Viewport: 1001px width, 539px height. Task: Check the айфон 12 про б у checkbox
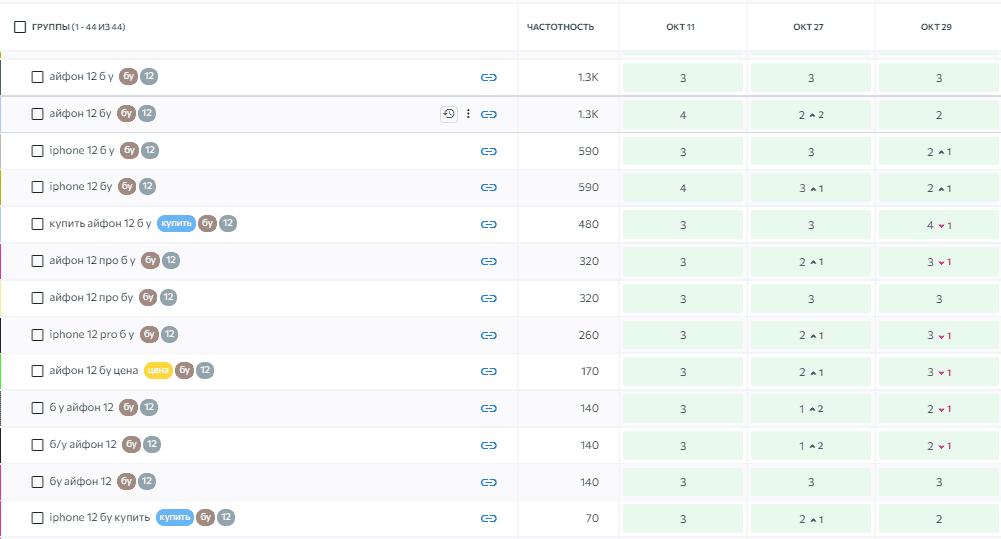(x=38, y=261)
